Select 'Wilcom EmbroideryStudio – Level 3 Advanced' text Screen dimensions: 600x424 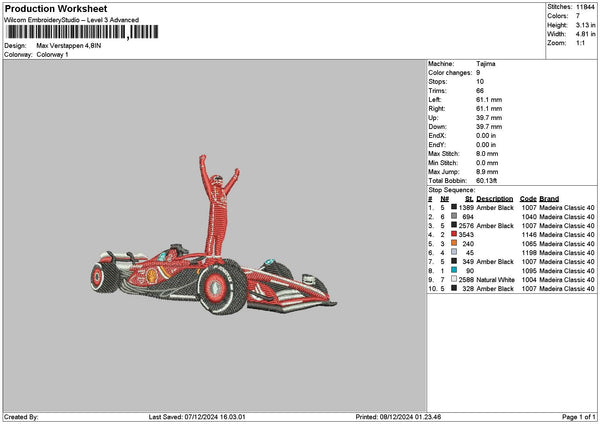[72, 20]
